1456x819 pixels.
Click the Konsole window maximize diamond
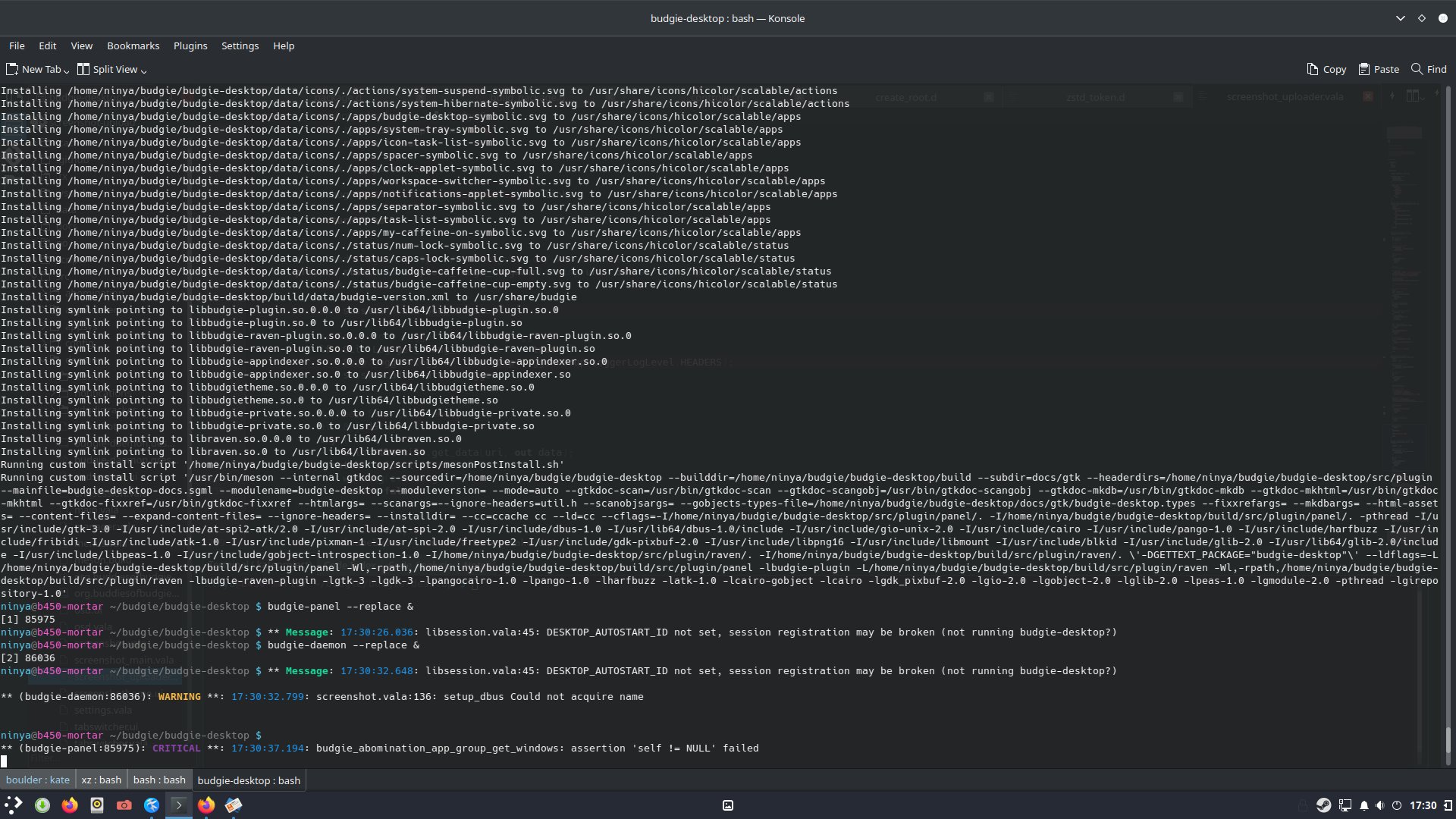(1422, 18)
